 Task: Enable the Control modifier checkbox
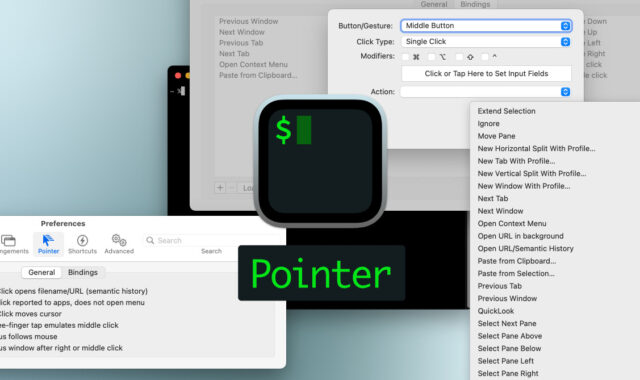tap(484, 57)
